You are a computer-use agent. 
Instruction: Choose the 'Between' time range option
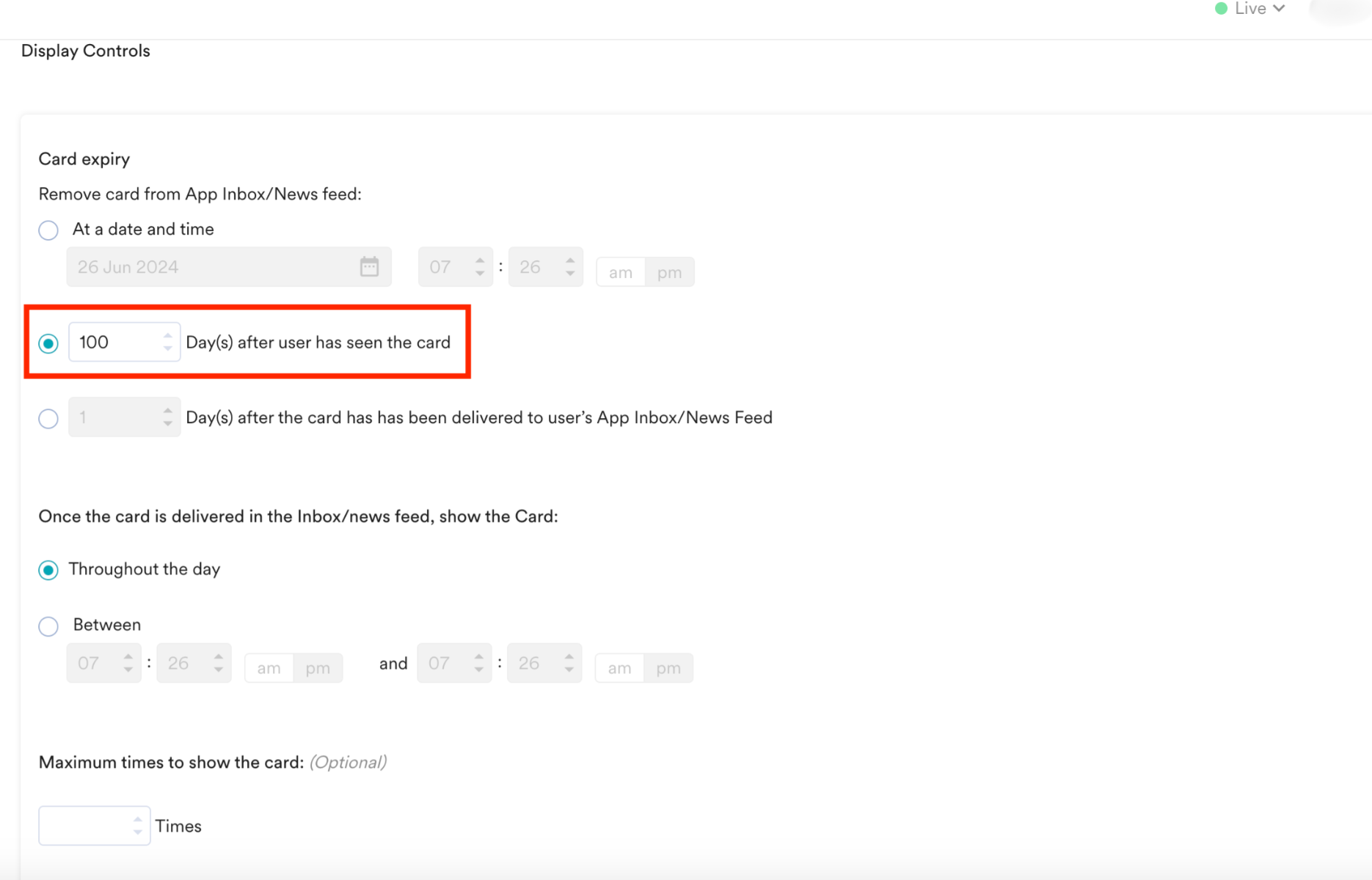point(48,626)
